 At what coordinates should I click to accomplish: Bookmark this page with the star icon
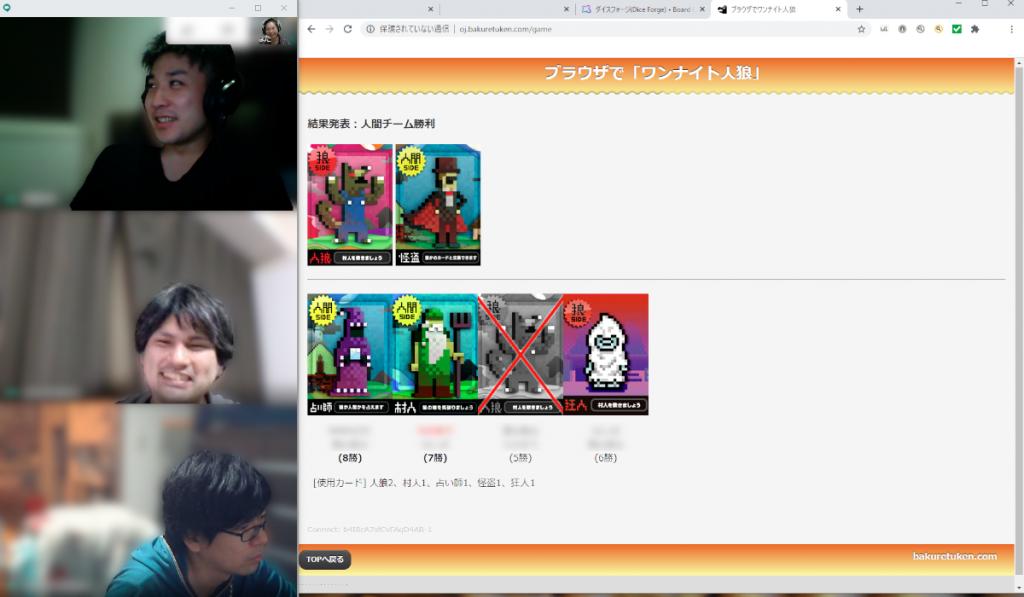pos(861,29)
